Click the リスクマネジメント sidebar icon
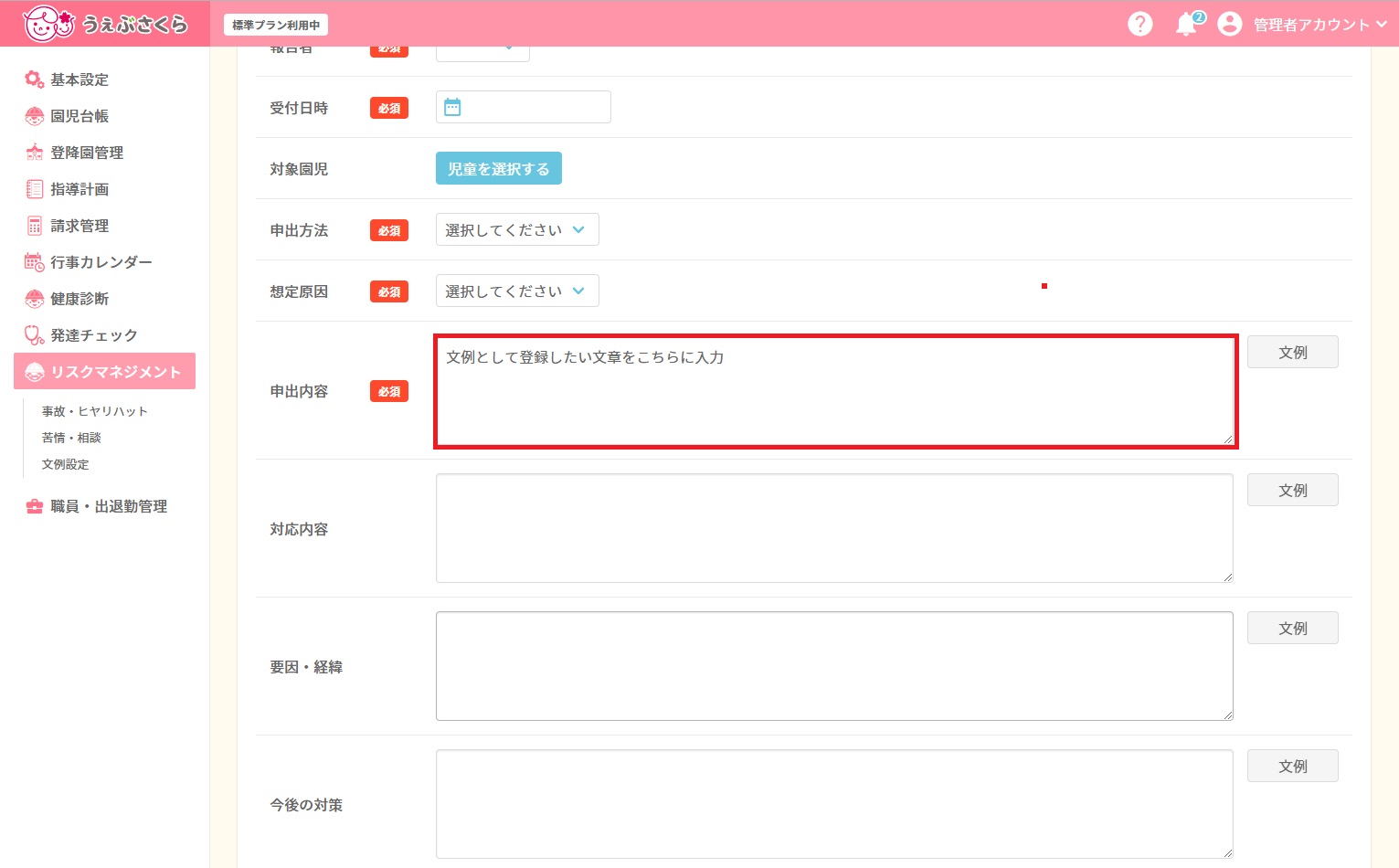 click(34, 372)
